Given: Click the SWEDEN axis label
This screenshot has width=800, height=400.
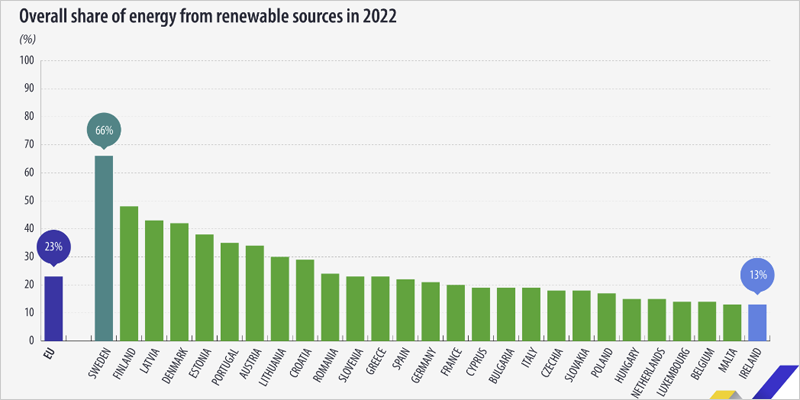Looking at the screenshot, I should [98, 365].
